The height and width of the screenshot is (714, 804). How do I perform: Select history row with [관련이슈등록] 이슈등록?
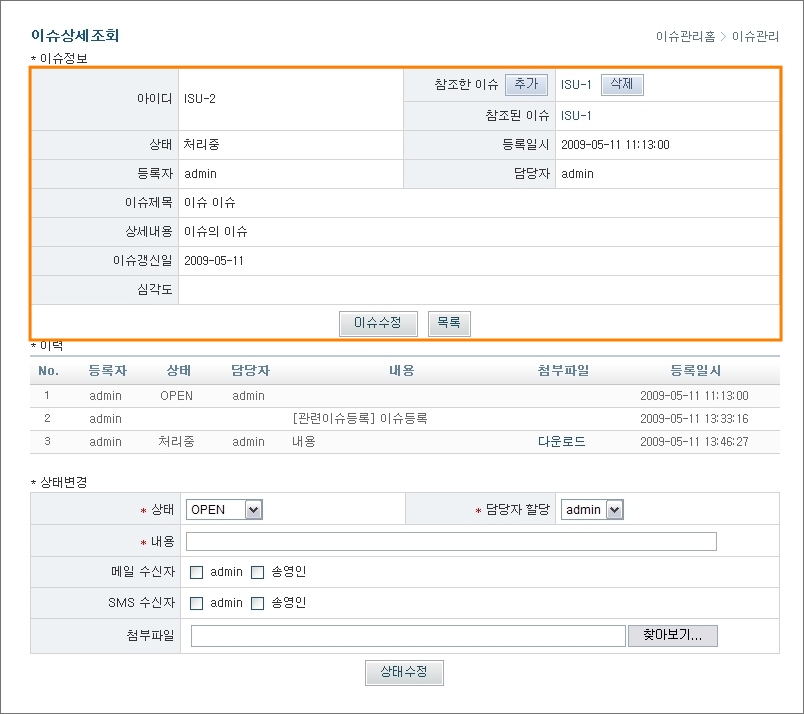pyautogui.click(x=400, y=418)
